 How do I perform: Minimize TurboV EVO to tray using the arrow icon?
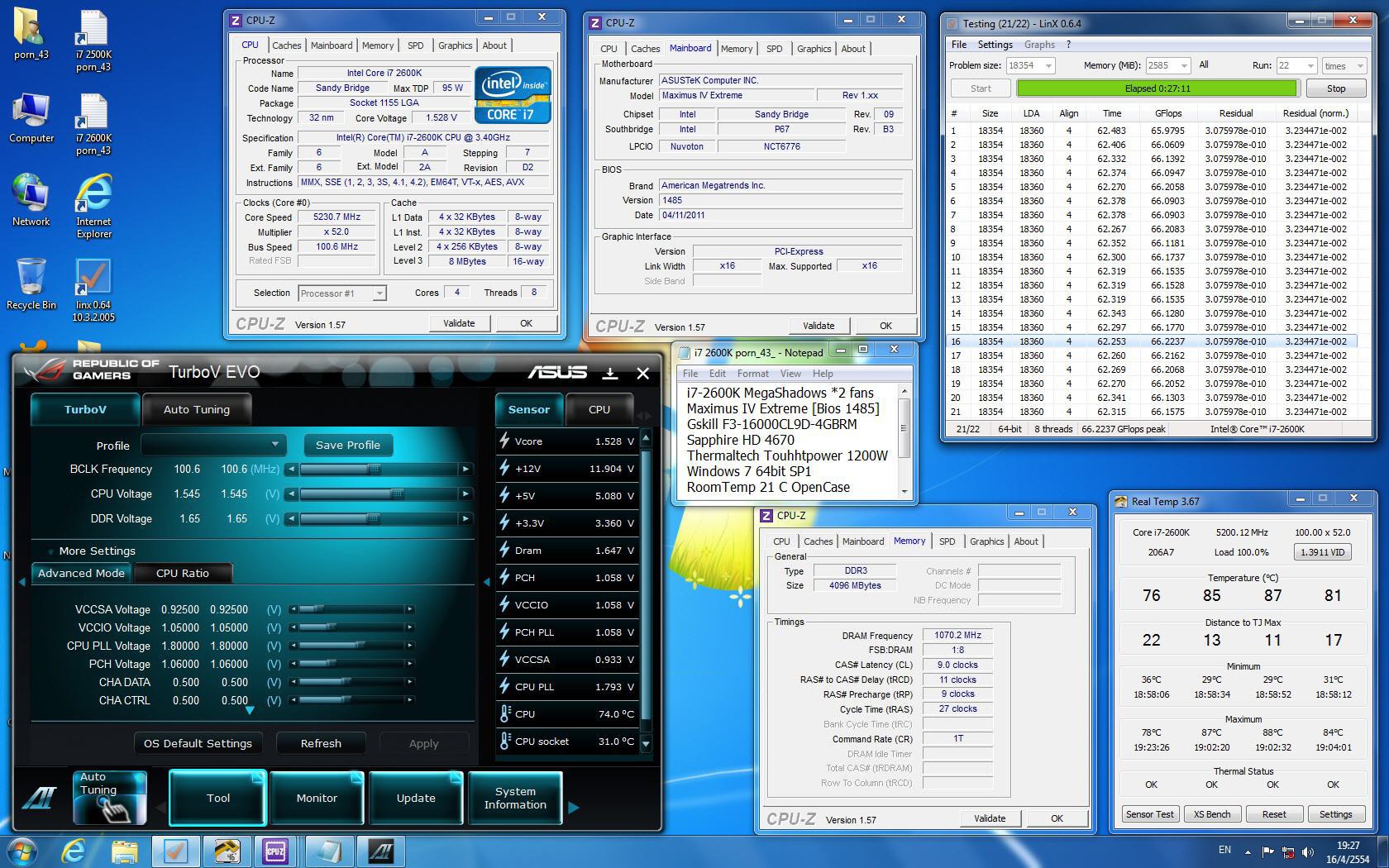click(609, 374)
